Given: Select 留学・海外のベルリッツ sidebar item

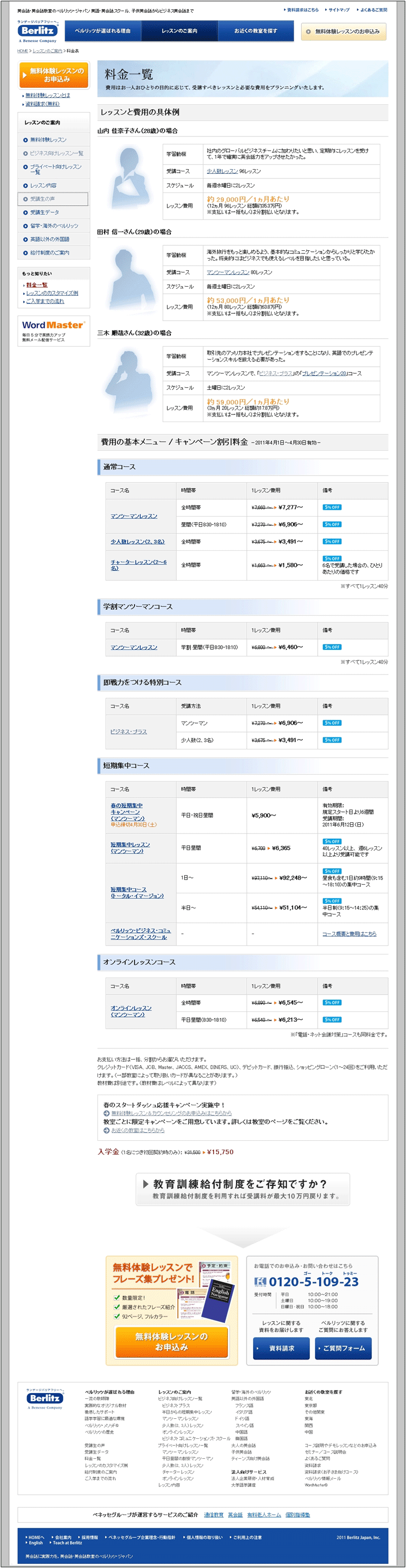Looking at the screenshot, I should [x=53, y=226].
